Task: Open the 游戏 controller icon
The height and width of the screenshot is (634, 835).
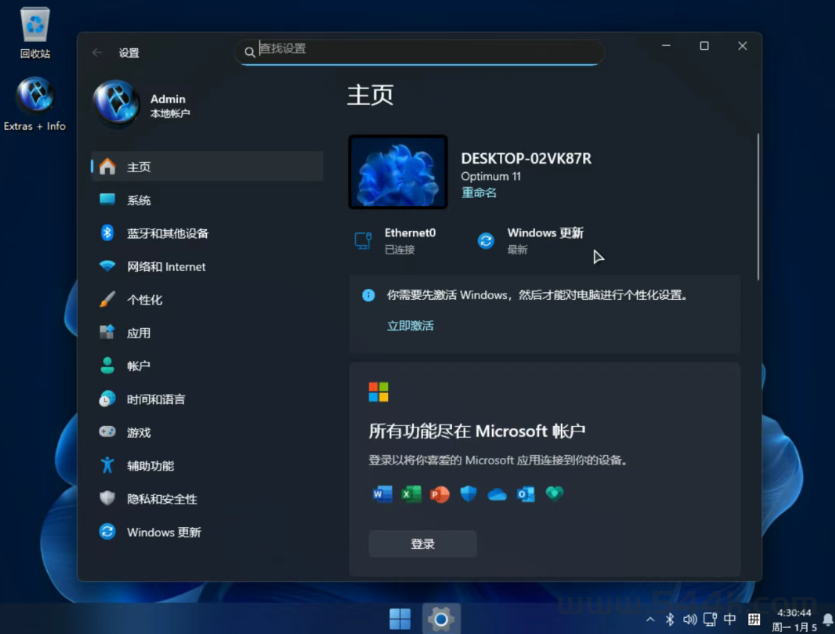Action: pyautogui.click(x=107, y=432)
